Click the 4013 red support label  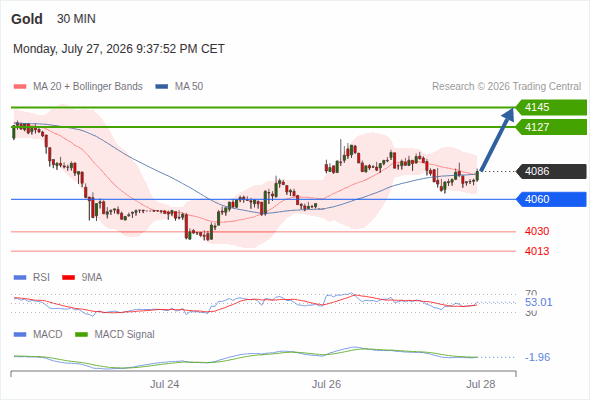[537, 251]
